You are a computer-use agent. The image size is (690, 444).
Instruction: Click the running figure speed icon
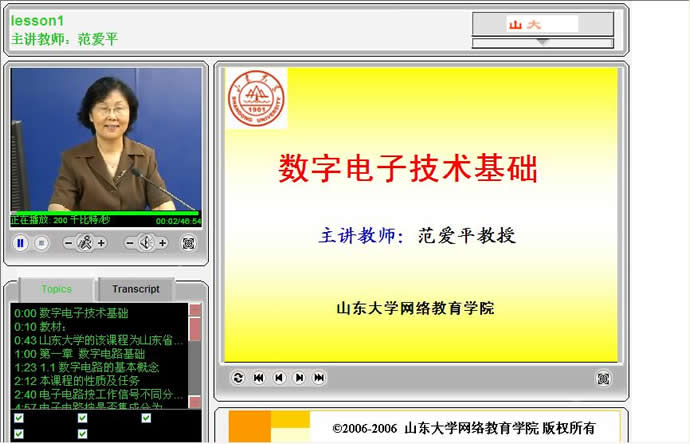pos(85,243)
